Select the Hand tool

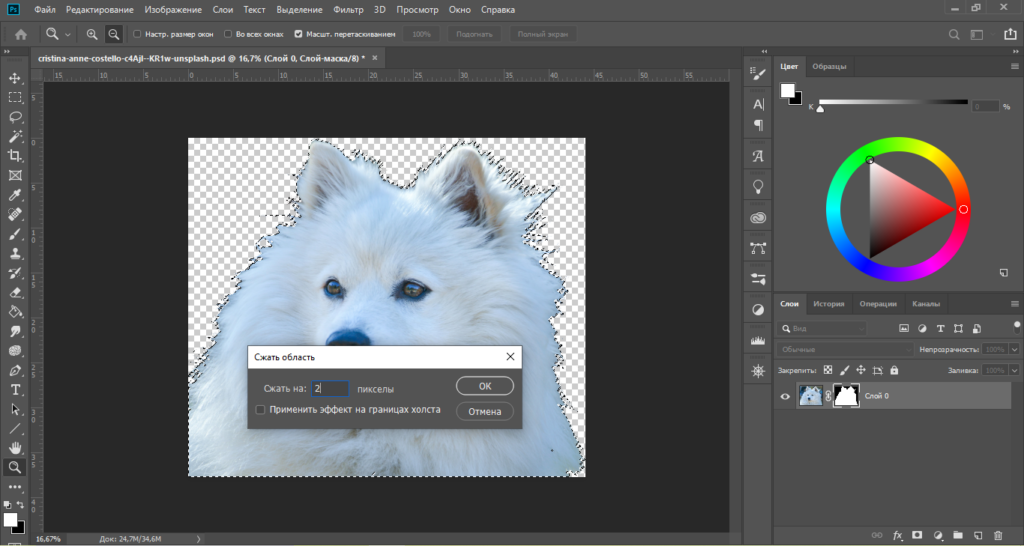click(x=15, y=447)
